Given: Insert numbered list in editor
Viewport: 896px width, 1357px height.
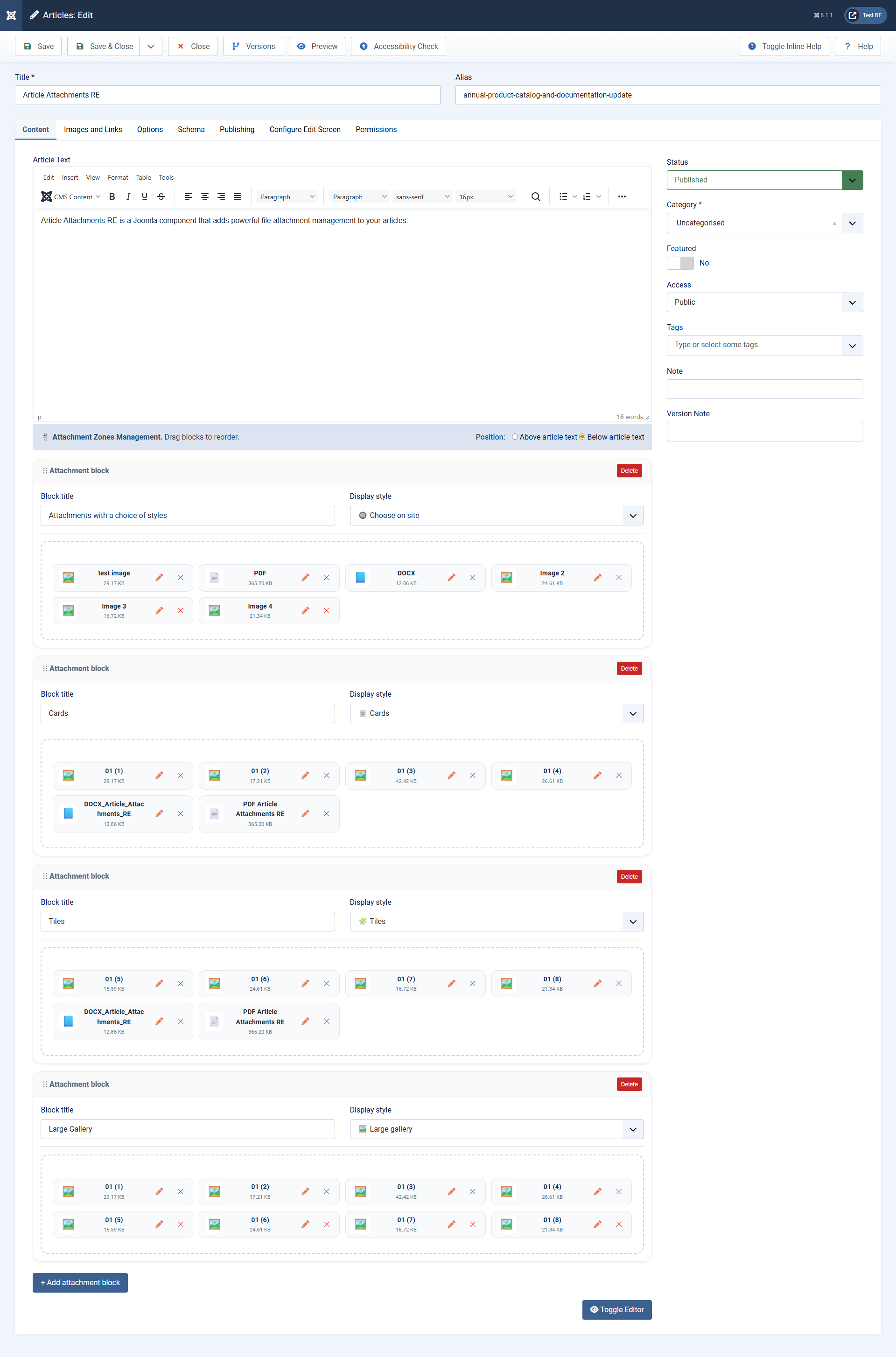Looking at the screenshot, I should 587,196.
